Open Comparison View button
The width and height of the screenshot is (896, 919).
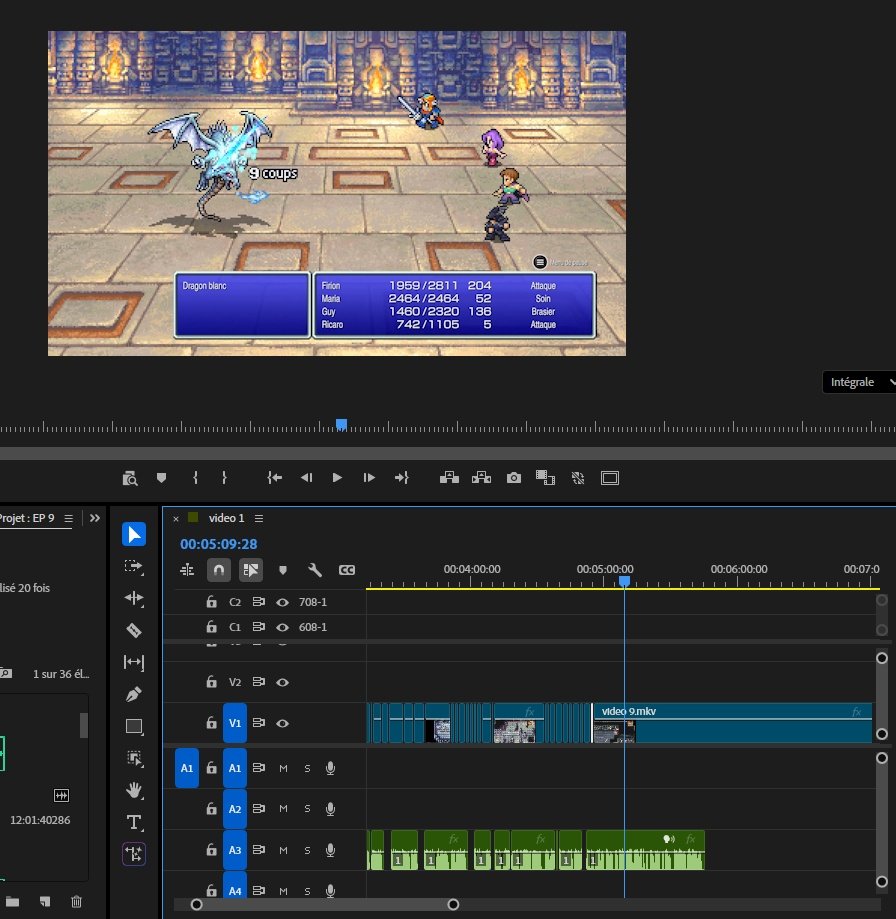(x=545, y=478)
